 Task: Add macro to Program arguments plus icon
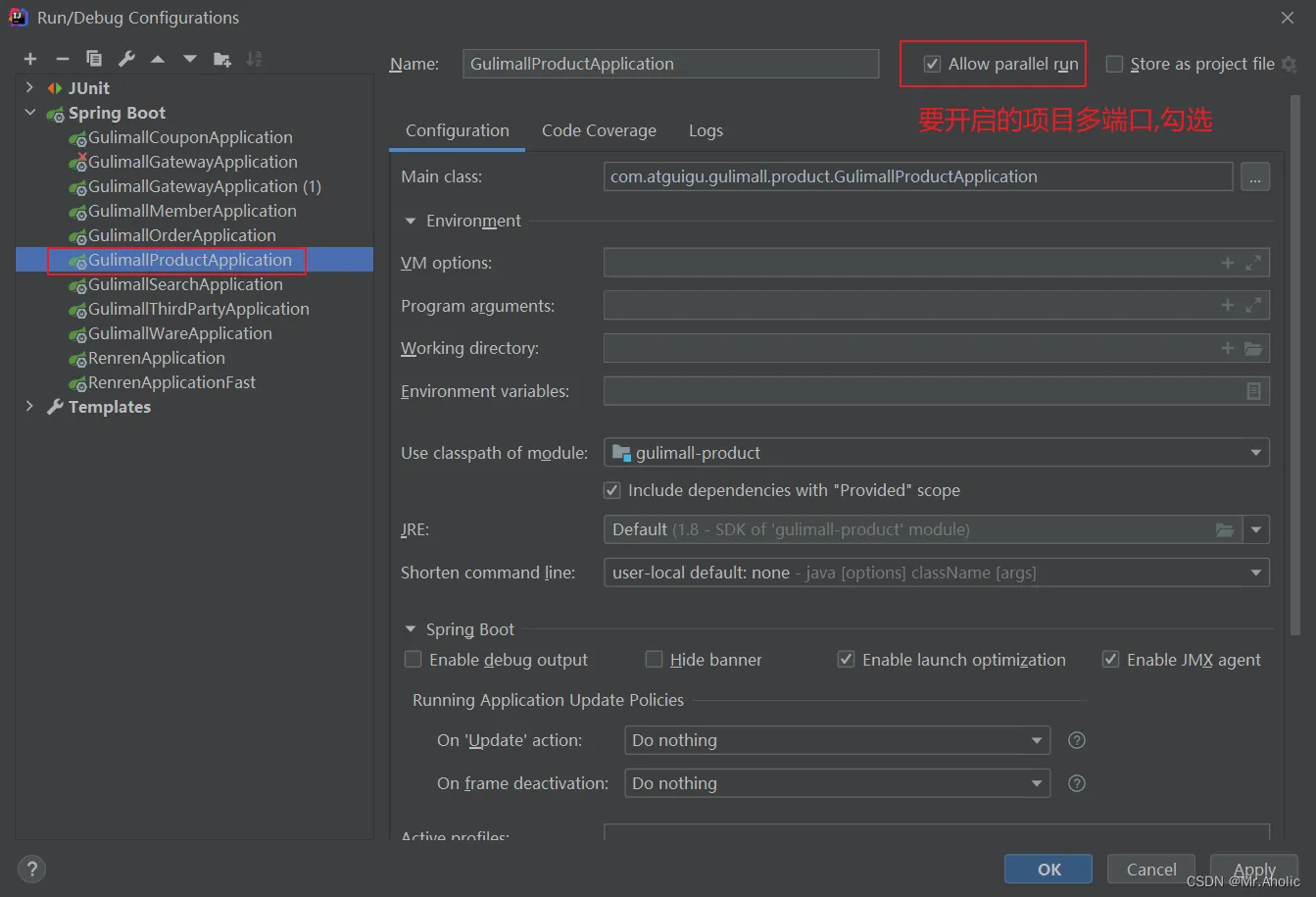(1227, 306)
